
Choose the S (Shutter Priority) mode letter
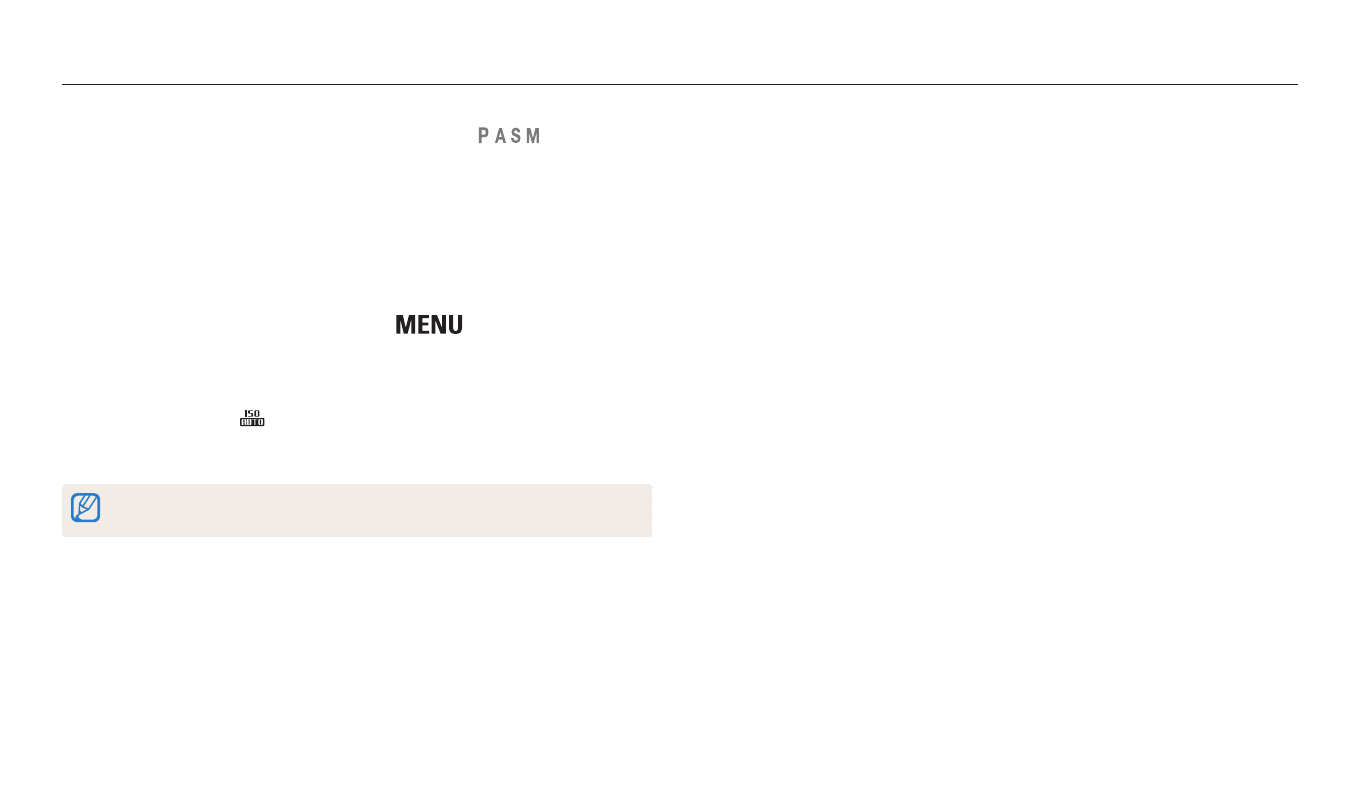click(516, 136)
